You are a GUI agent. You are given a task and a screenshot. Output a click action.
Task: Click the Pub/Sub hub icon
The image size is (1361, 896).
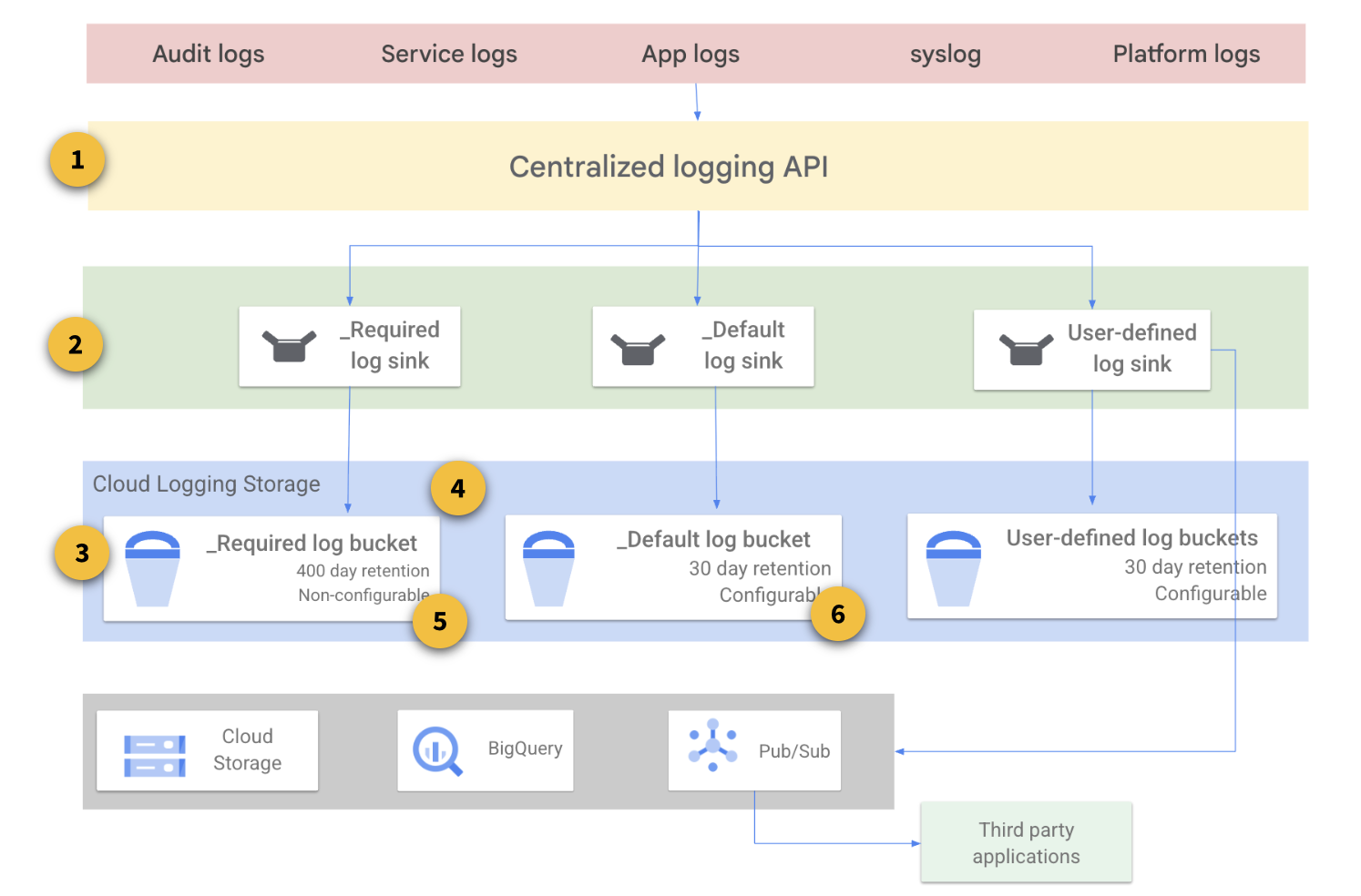pos(712,746)
